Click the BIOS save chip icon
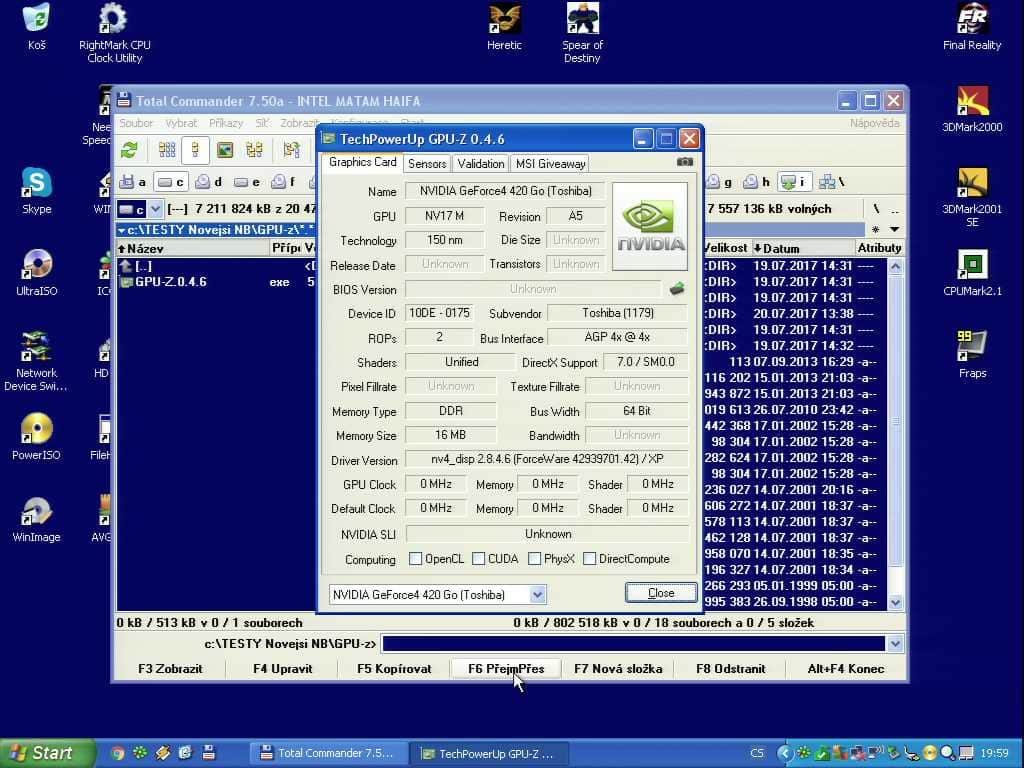 (677, 288)
